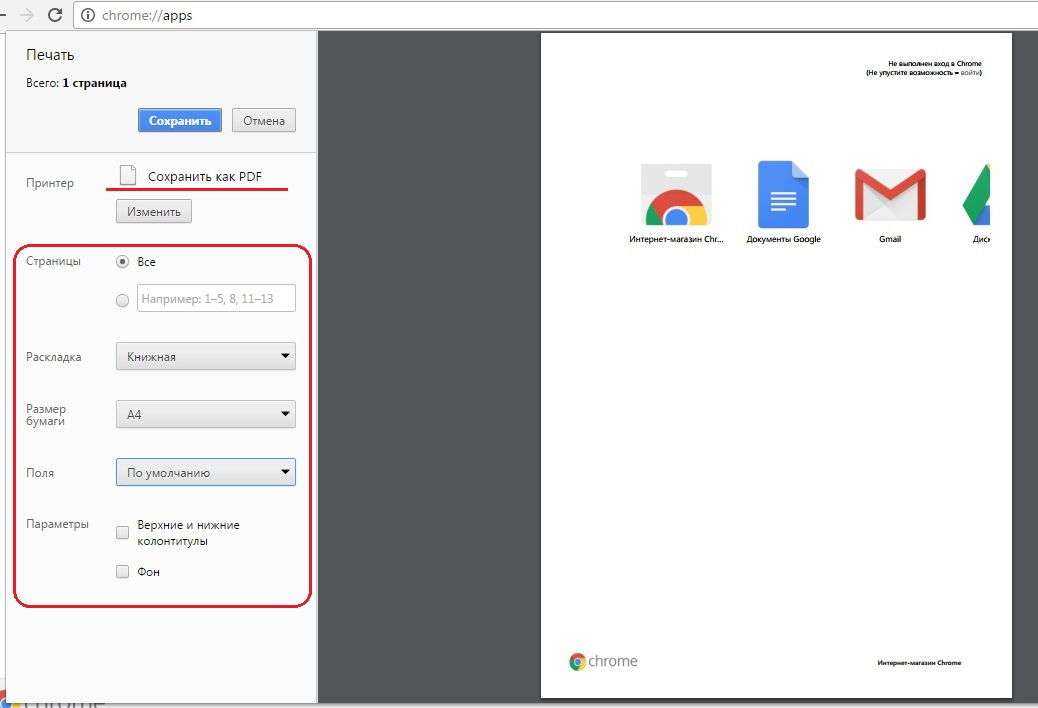Open the Размер бумаги A4 dropdown
Image resolution: width=1038 pixels, height=708 pixels.
[206, 414]
